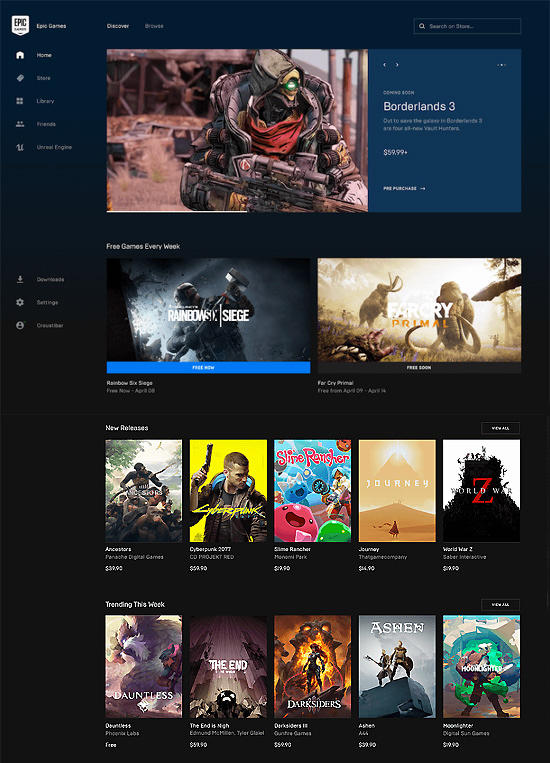Click the CD PROJEKT RED label
This screenshot has height=763, width=550.
point(212,557)
